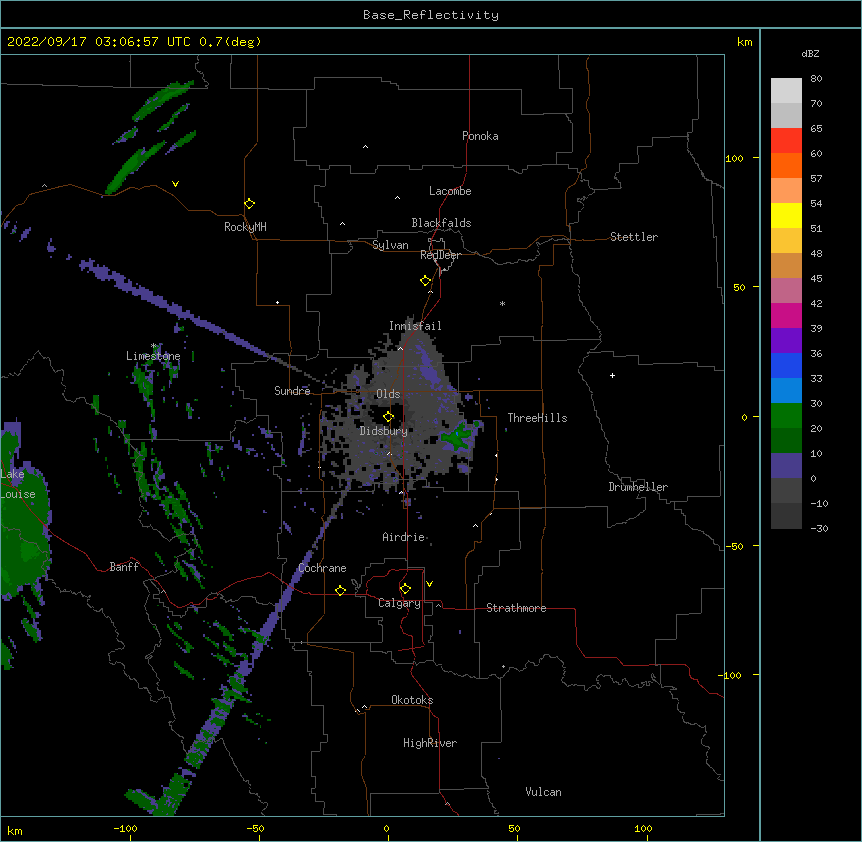Click the white asterisk above Limestone label
The image size is (862, 842).
pyautogui.click(x=153, y=346)
